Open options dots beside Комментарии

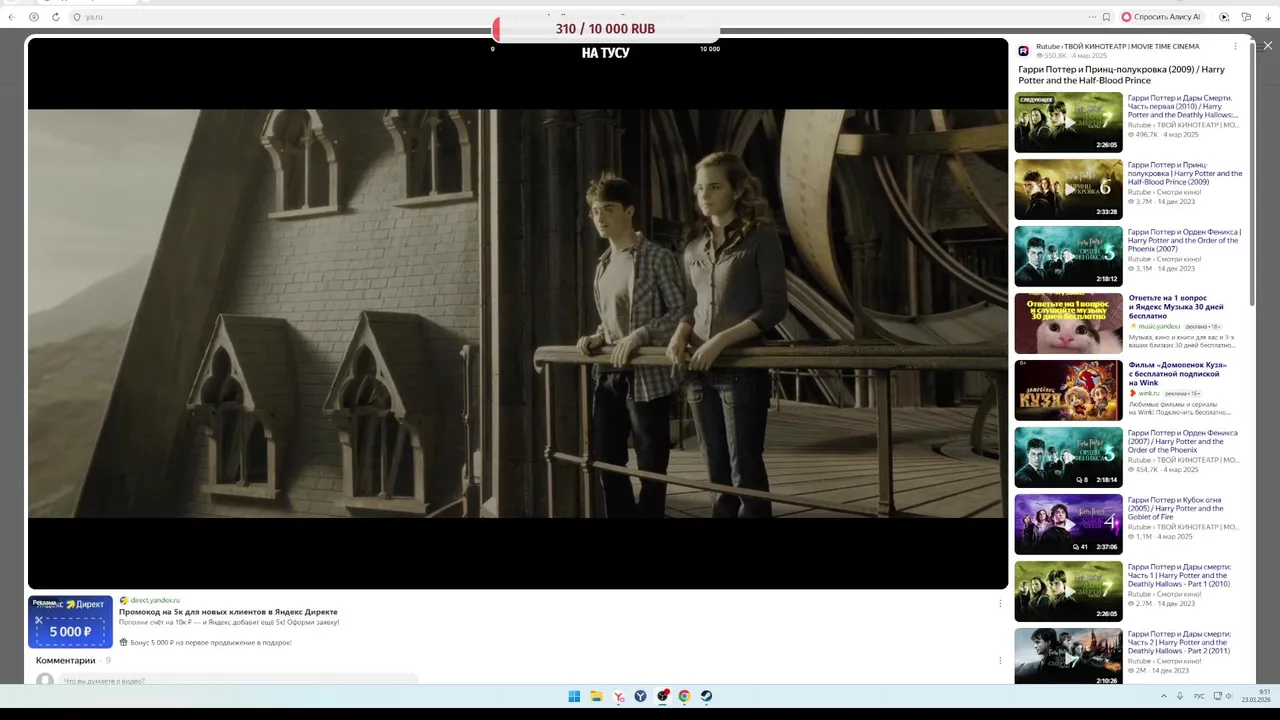(1000, 660)
